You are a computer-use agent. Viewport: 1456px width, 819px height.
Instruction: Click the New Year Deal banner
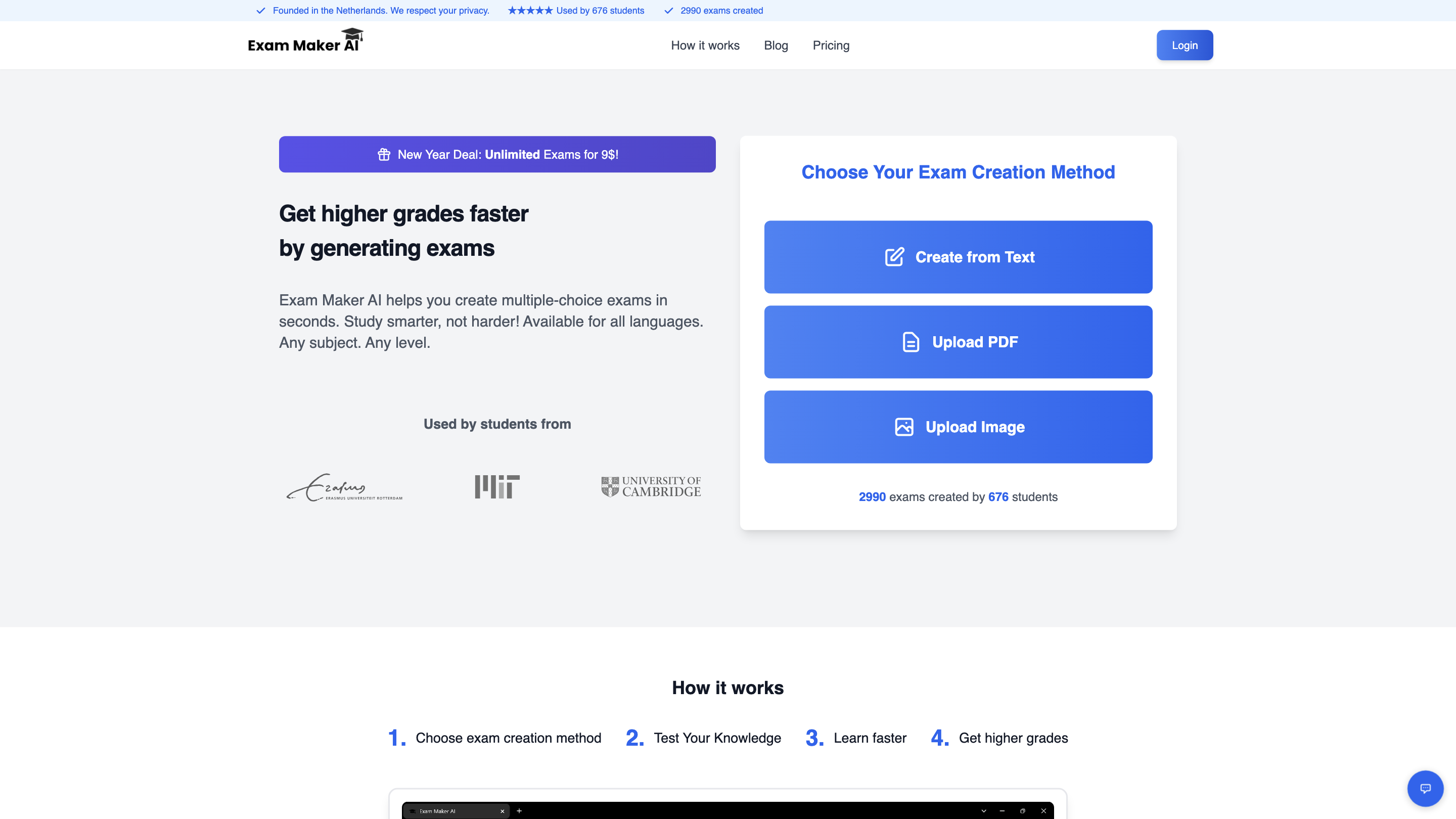coord(497,154)
